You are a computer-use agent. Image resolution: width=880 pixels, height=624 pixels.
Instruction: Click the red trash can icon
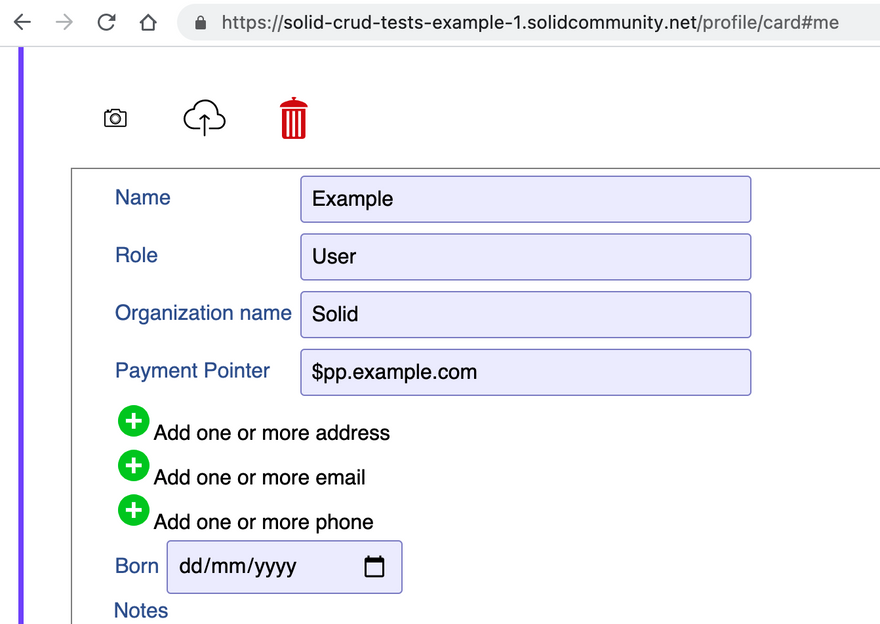[293, 118]
